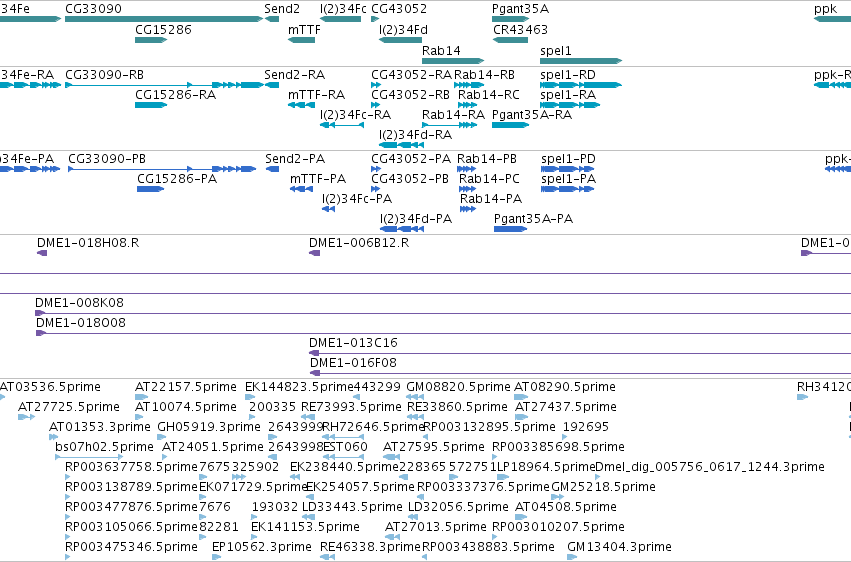The height and width of the screenshot is (562, 851).
Task: Select BAC clone DME1-013C16 label
Action: (x=353, y=342)
